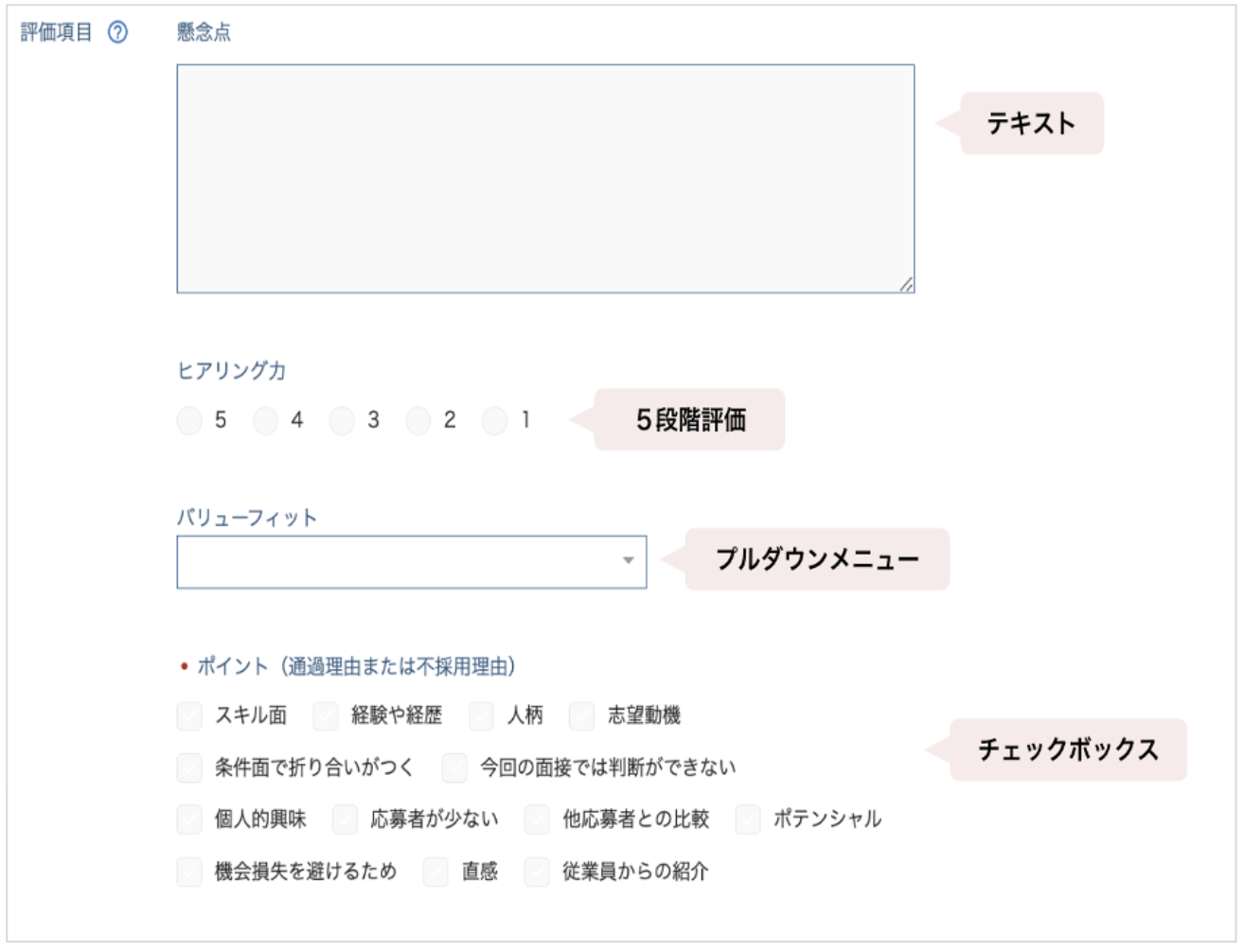The image size is (1244, 952).
Task: Check the 経験や経歴 checkbox
Action: point(326,715)
